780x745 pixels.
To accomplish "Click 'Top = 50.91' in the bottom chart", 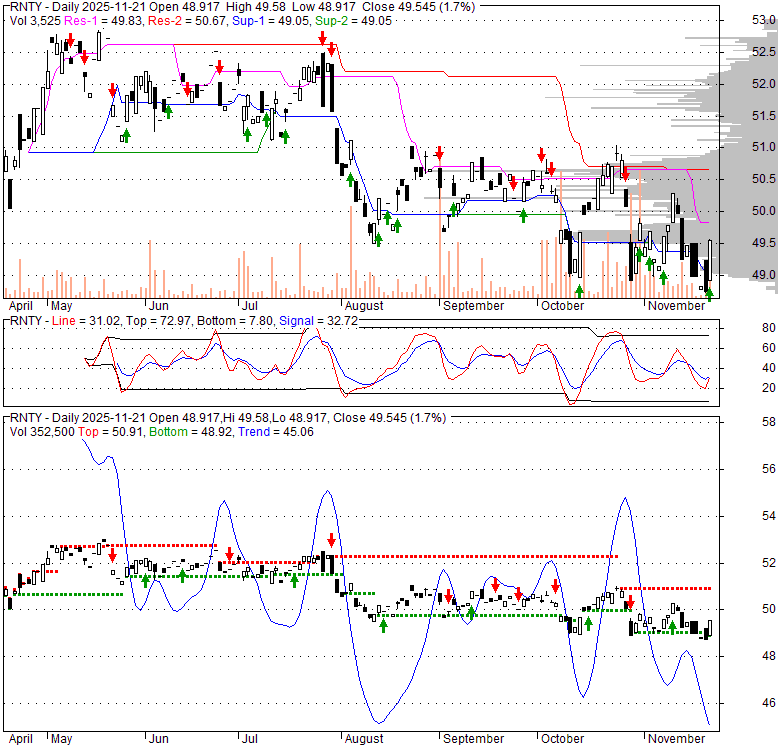I will (x=111, y=432).
